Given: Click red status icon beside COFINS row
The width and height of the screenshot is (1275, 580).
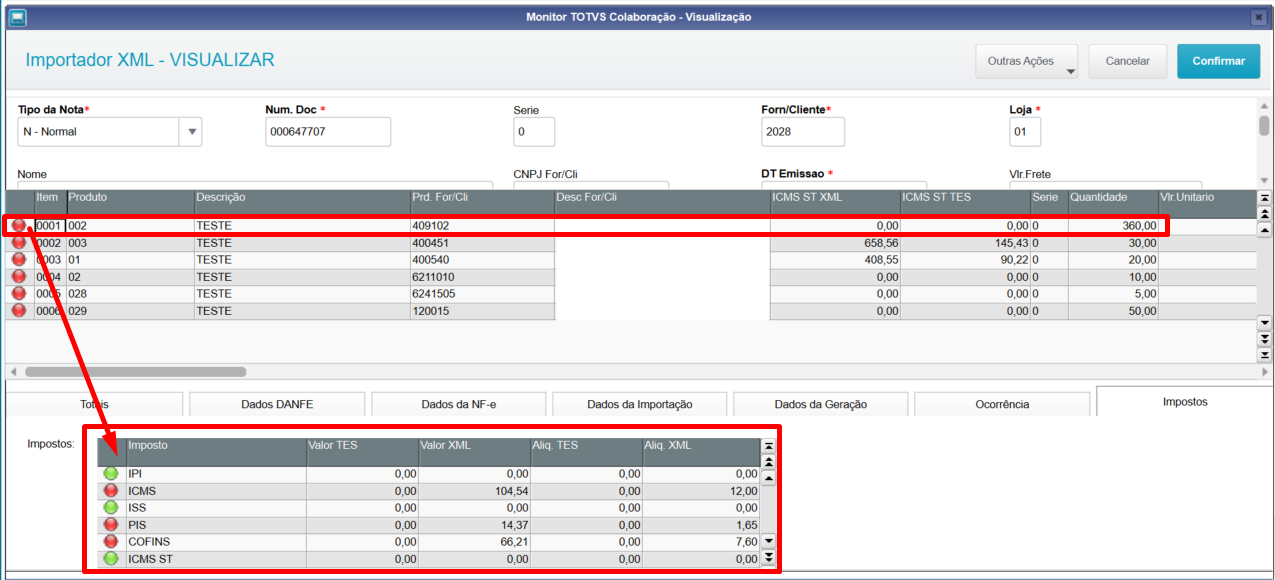Looking at the screenshot, I should point(111,542).
